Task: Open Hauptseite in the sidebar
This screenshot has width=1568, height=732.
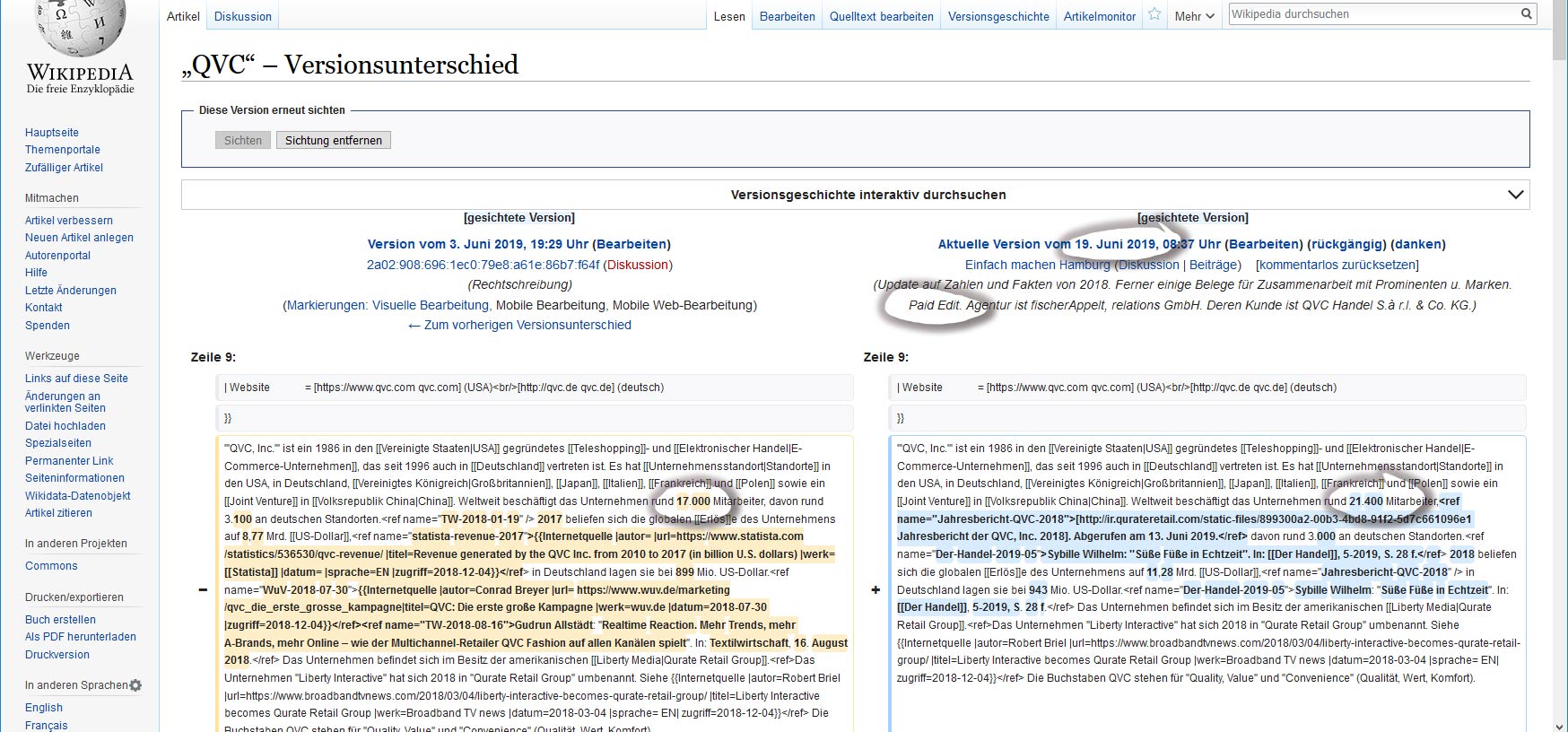Action: click(52, 133)
